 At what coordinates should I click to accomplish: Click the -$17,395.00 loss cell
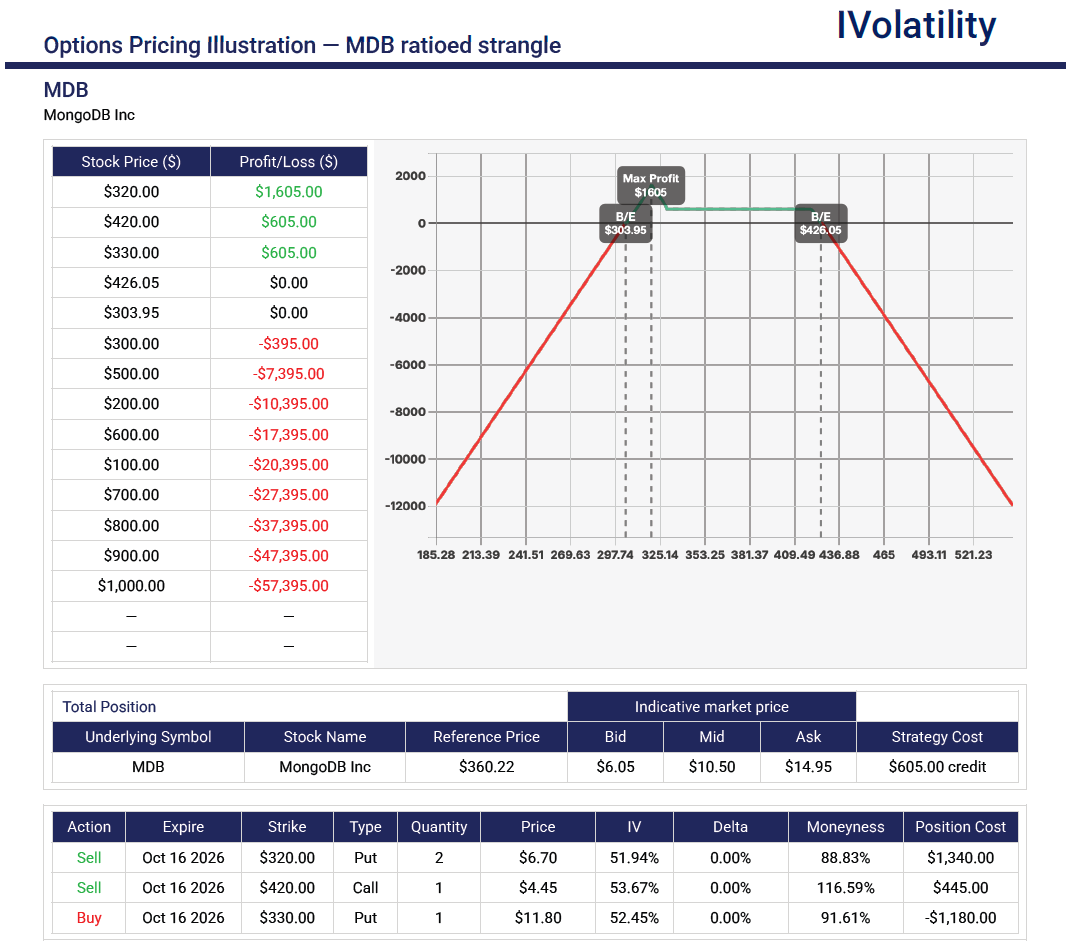click(289, 435)
